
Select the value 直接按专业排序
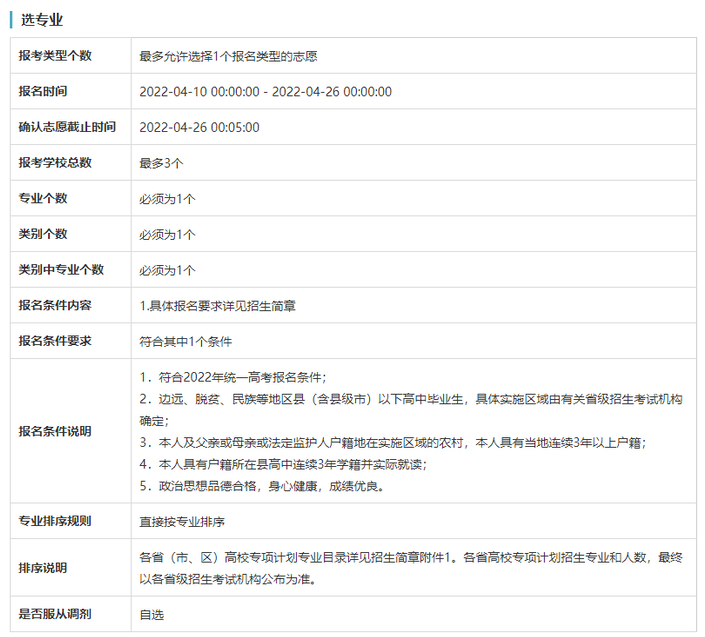182,521
